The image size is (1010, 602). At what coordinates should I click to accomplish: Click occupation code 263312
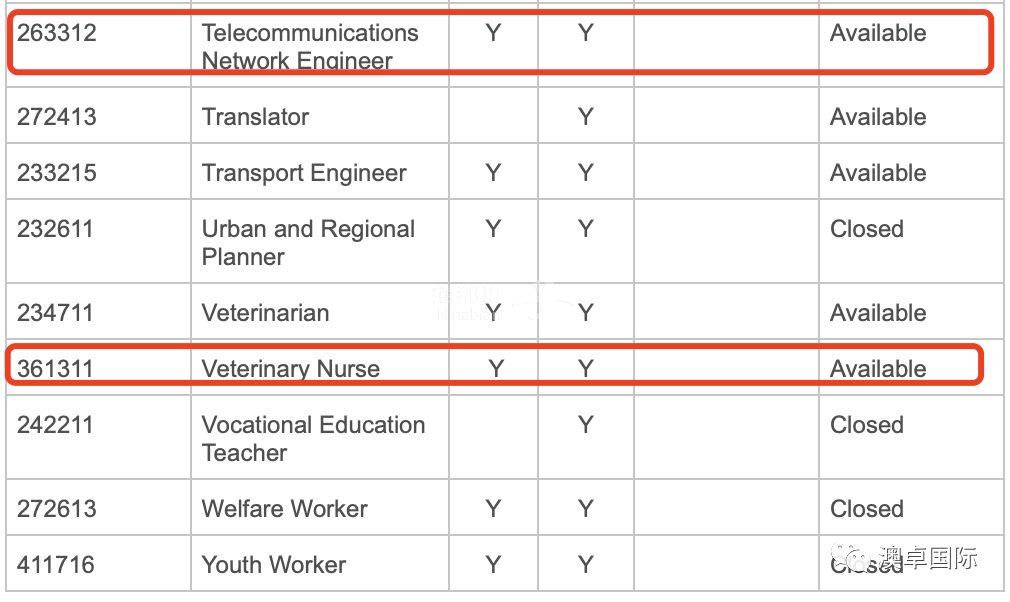[57, 33]
